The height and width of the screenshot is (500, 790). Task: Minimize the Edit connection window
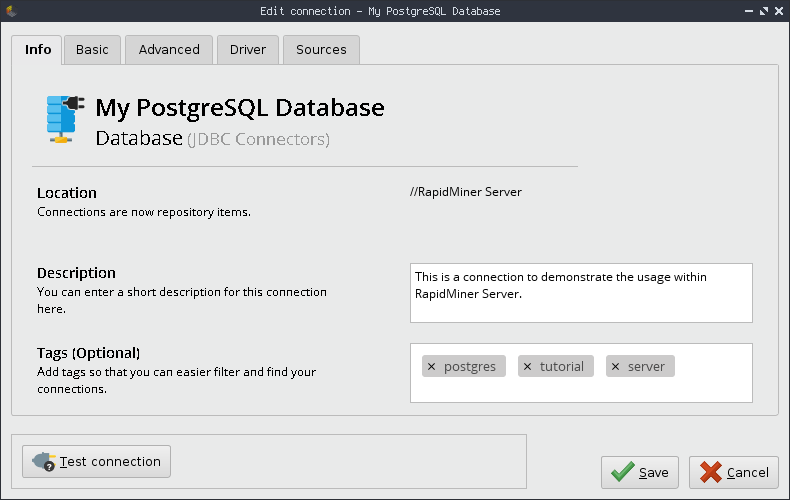tap(747, 11)
